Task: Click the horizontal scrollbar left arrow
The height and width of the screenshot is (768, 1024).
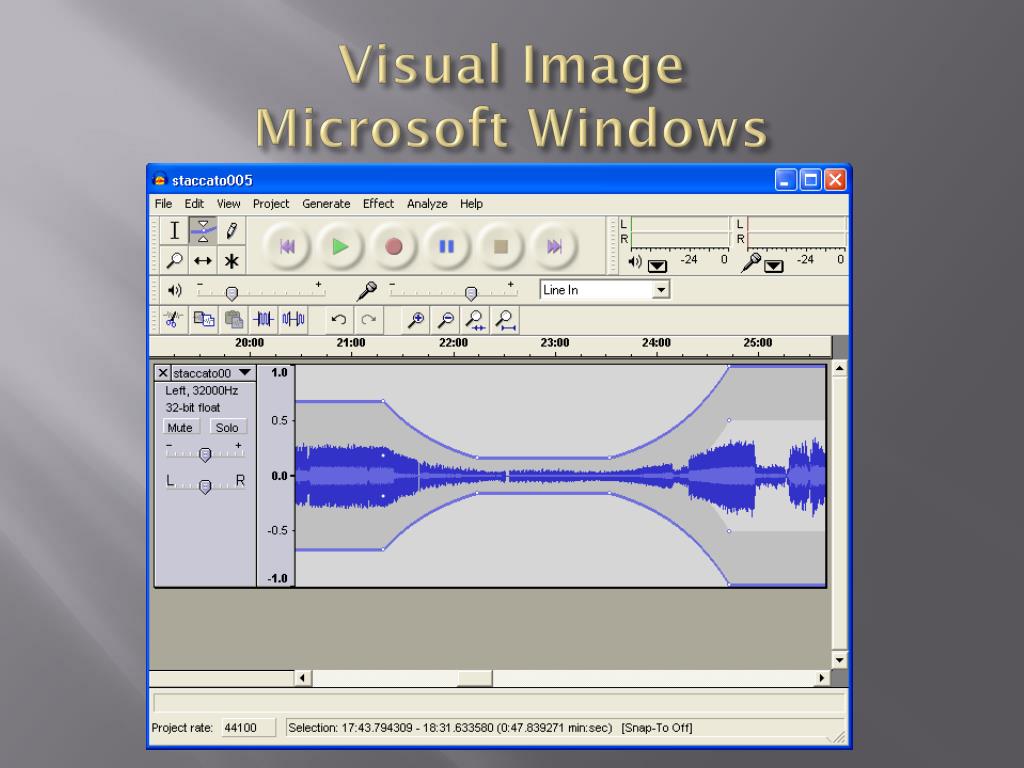Action: click(302, 678)
